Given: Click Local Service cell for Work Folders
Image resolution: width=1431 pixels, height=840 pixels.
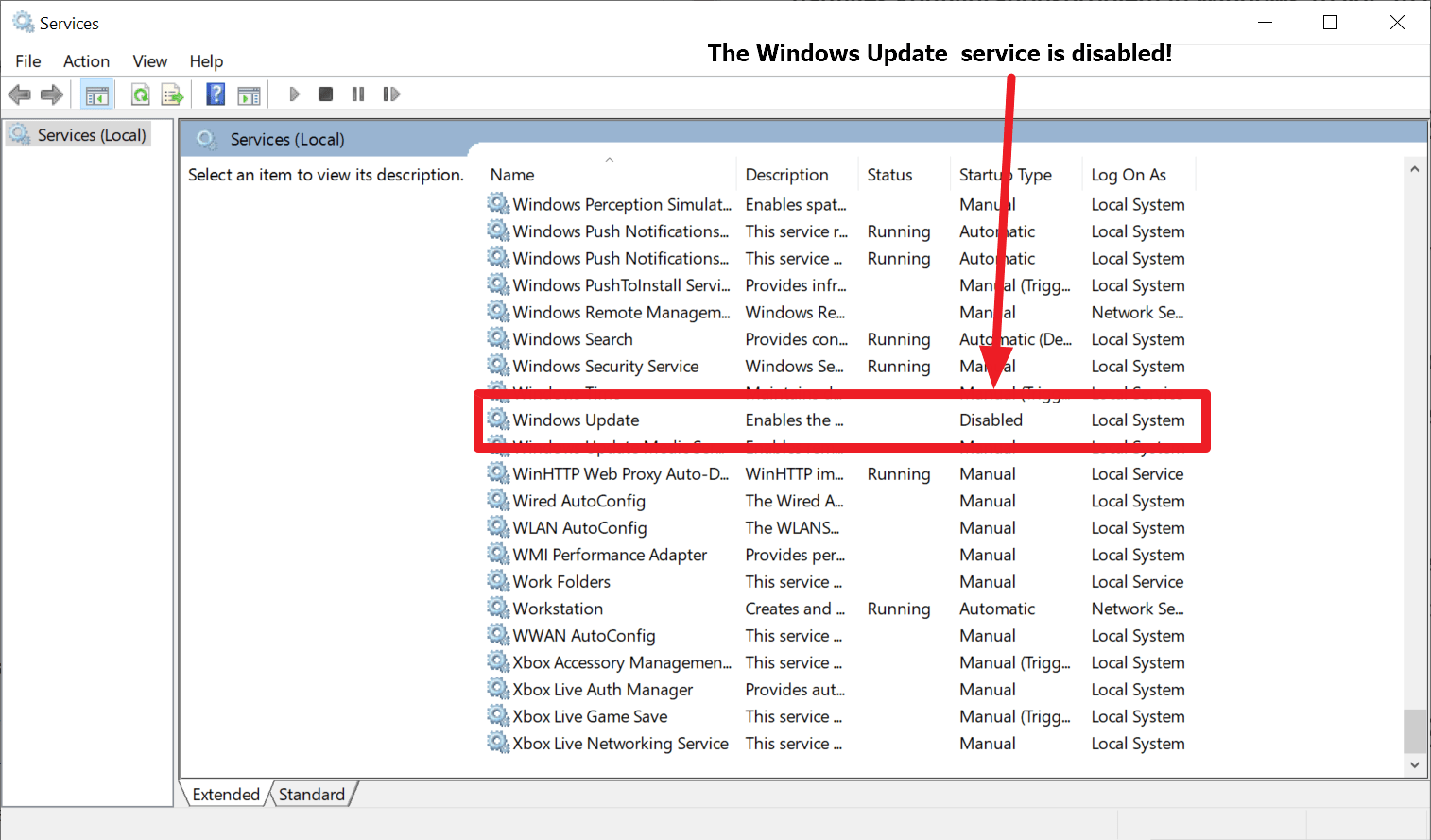Looking at the screenshot, I should point(1137,582).
